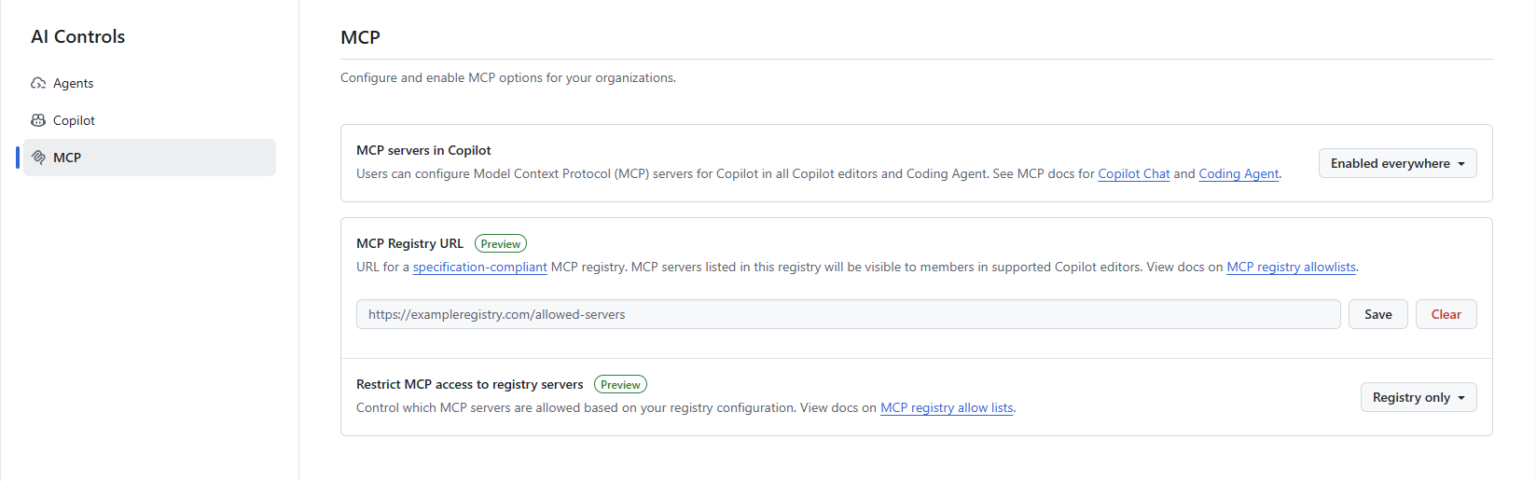View MCP registry allowlists docs link

coord(1292,267)
